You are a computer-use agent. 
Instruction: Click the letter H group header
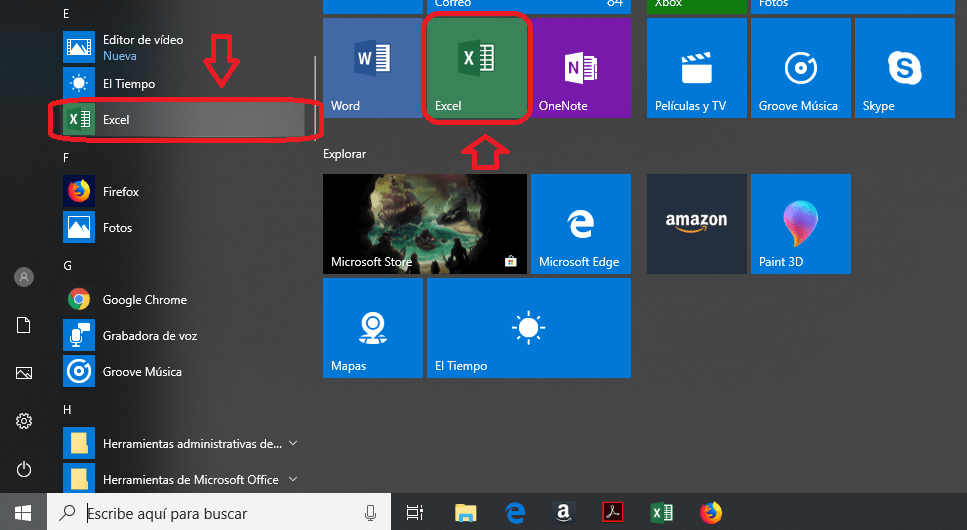tap(67, 410)
